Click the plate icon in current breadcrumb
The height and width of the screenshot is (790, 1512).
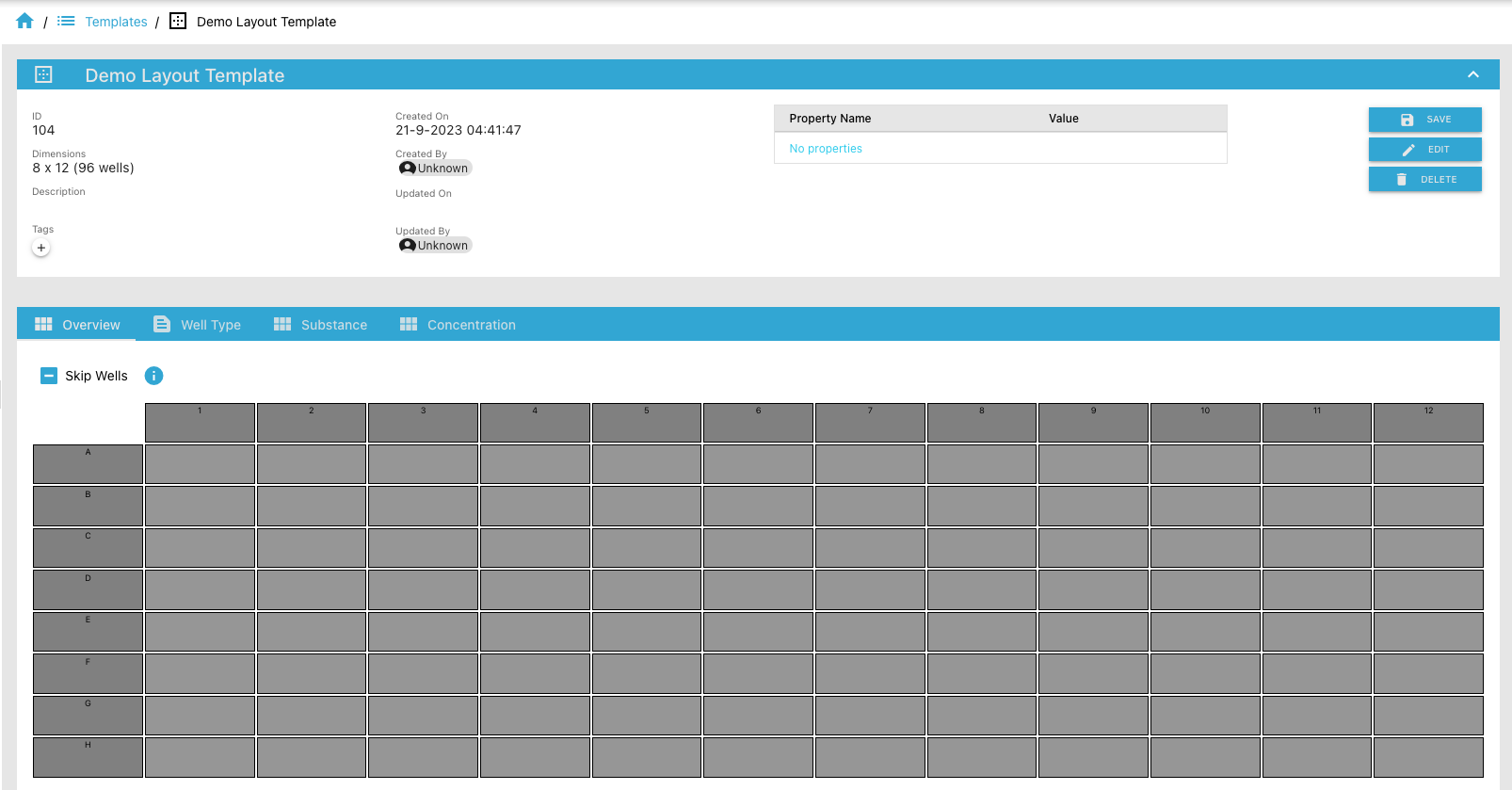tap(178, 21)
